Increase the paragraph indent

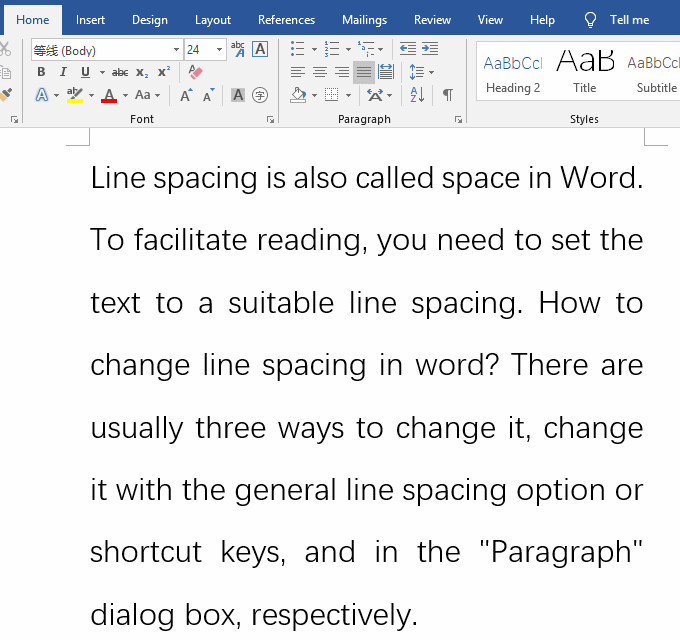click(x=430, y=48)
